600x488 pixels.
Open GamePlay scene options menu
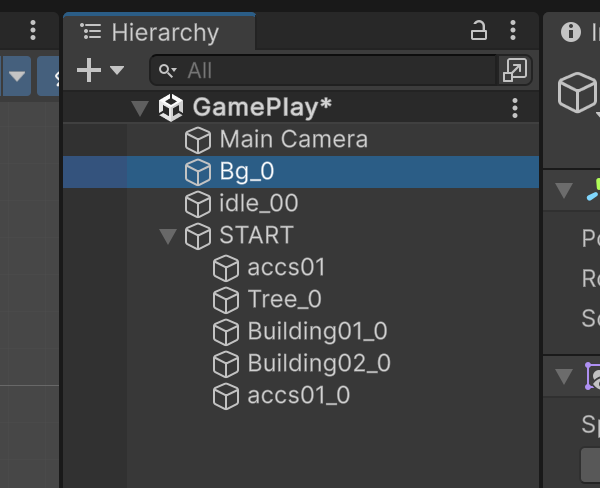coord(515,108)
